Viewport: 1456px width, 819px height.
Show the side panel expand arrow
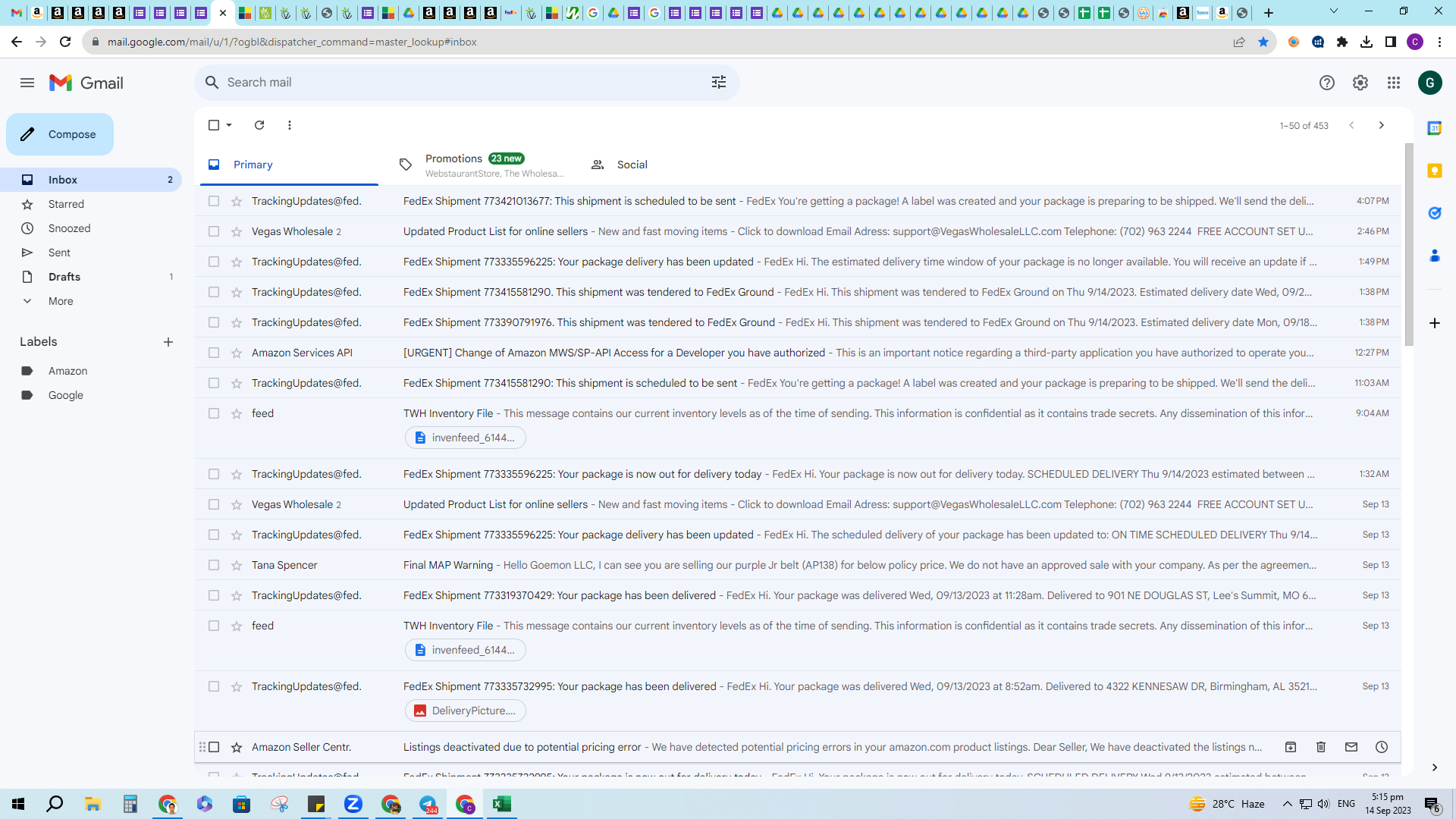1435,767
